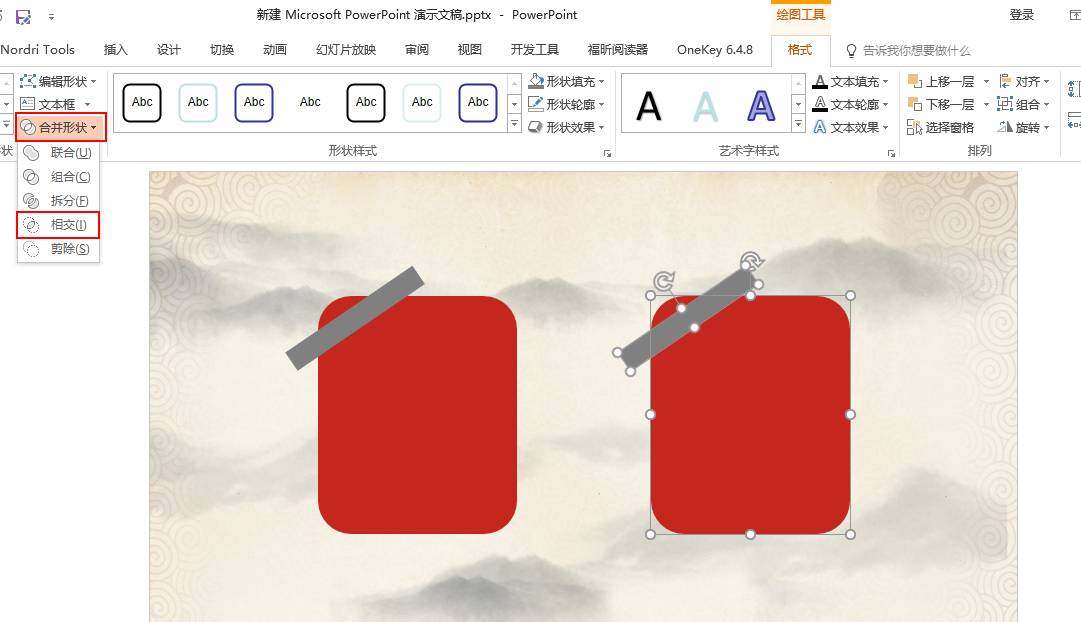The width and height of the screenshot is (1081, 622).
Task: Open Text Effects (文本效果) options
Action: tap(851, 128)
